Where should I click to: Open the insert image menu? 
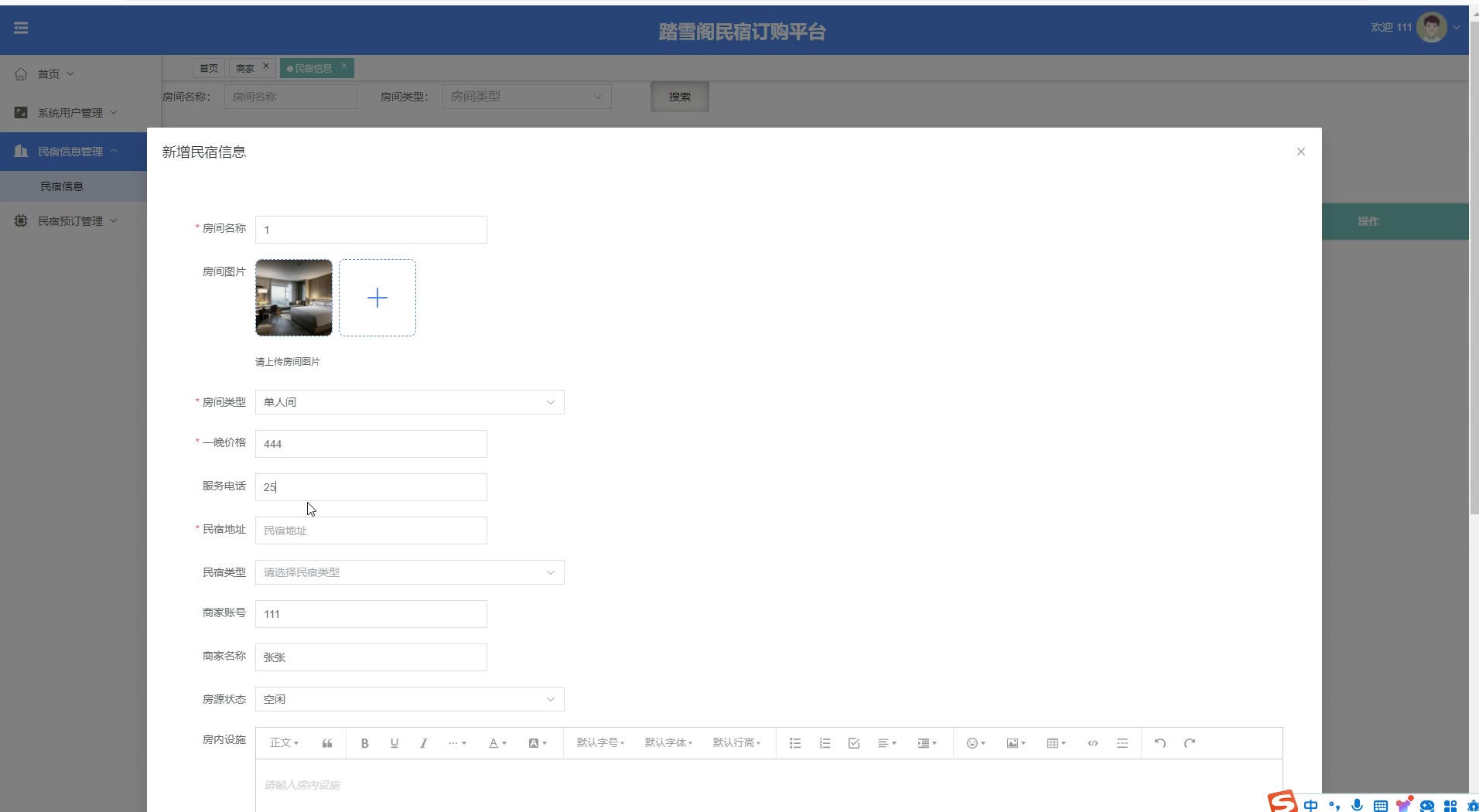1016,743
